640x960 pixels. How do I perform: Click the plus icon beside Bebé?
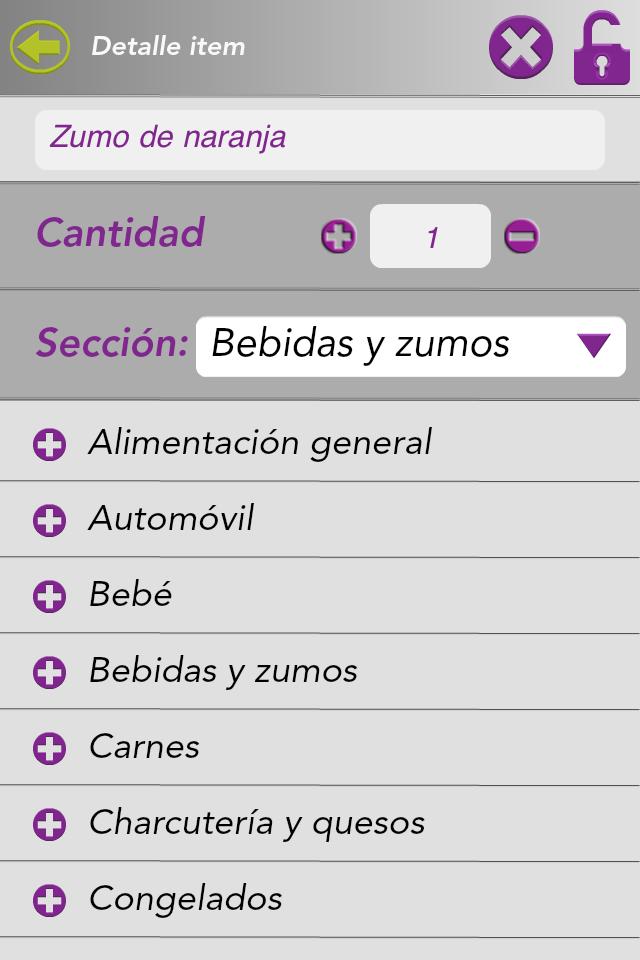[x=49, y=596]
